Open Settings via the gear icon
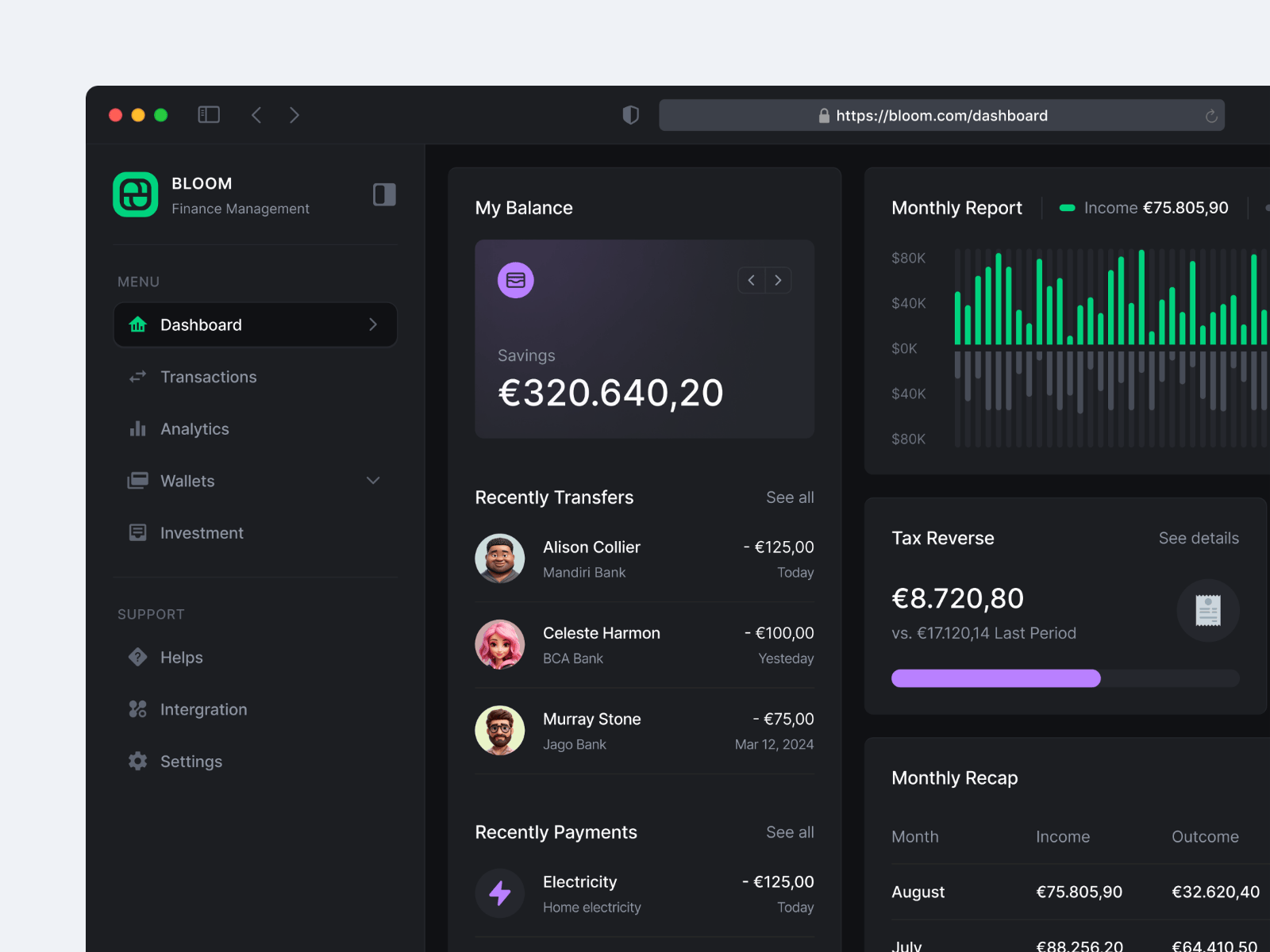The height and width of the screenshot is (952, 1270). (x=137, y=761)
